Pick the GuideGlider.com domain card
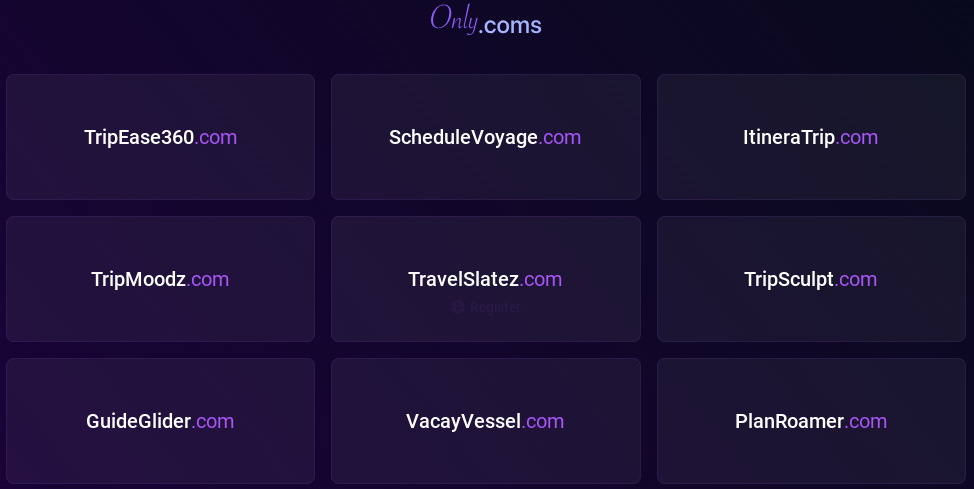Viewport: 974px width, 489px height. [x=160, y=421]
